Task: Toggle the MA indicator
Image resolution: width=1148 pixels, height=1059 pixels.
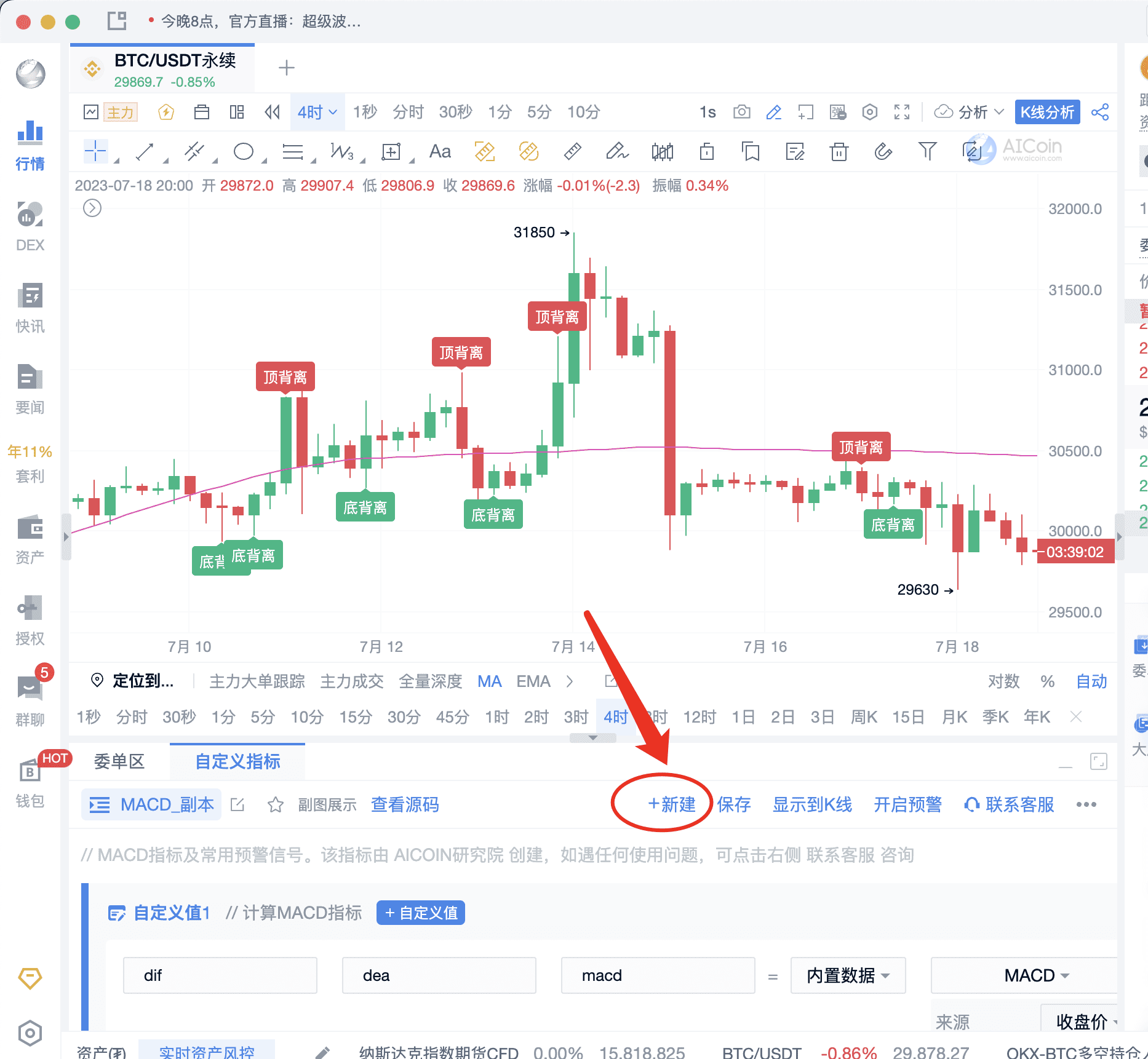Action: pyautogui.click(x=490, y=681)
